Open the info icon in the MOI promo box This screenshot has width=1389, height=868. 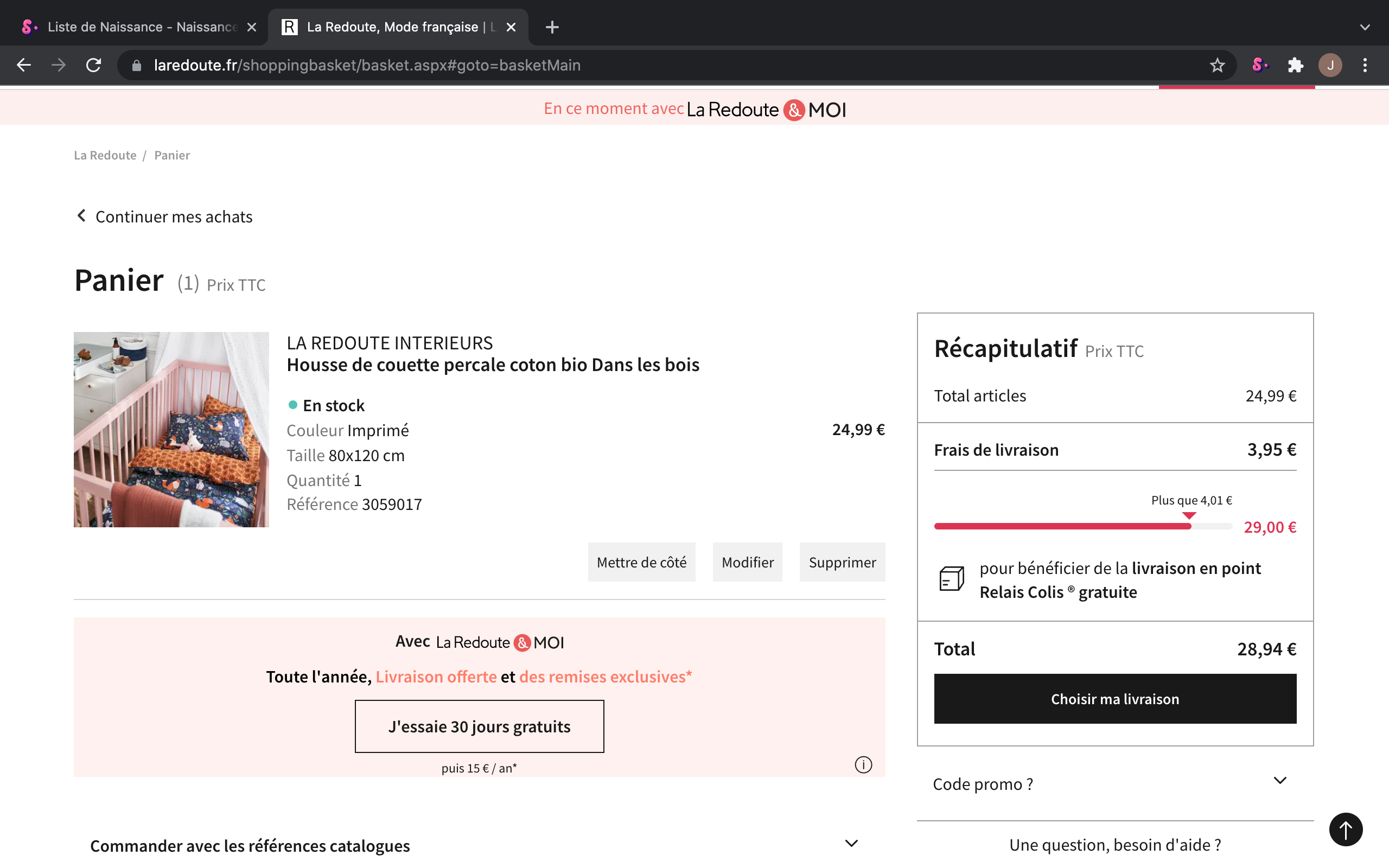[863, 765]
